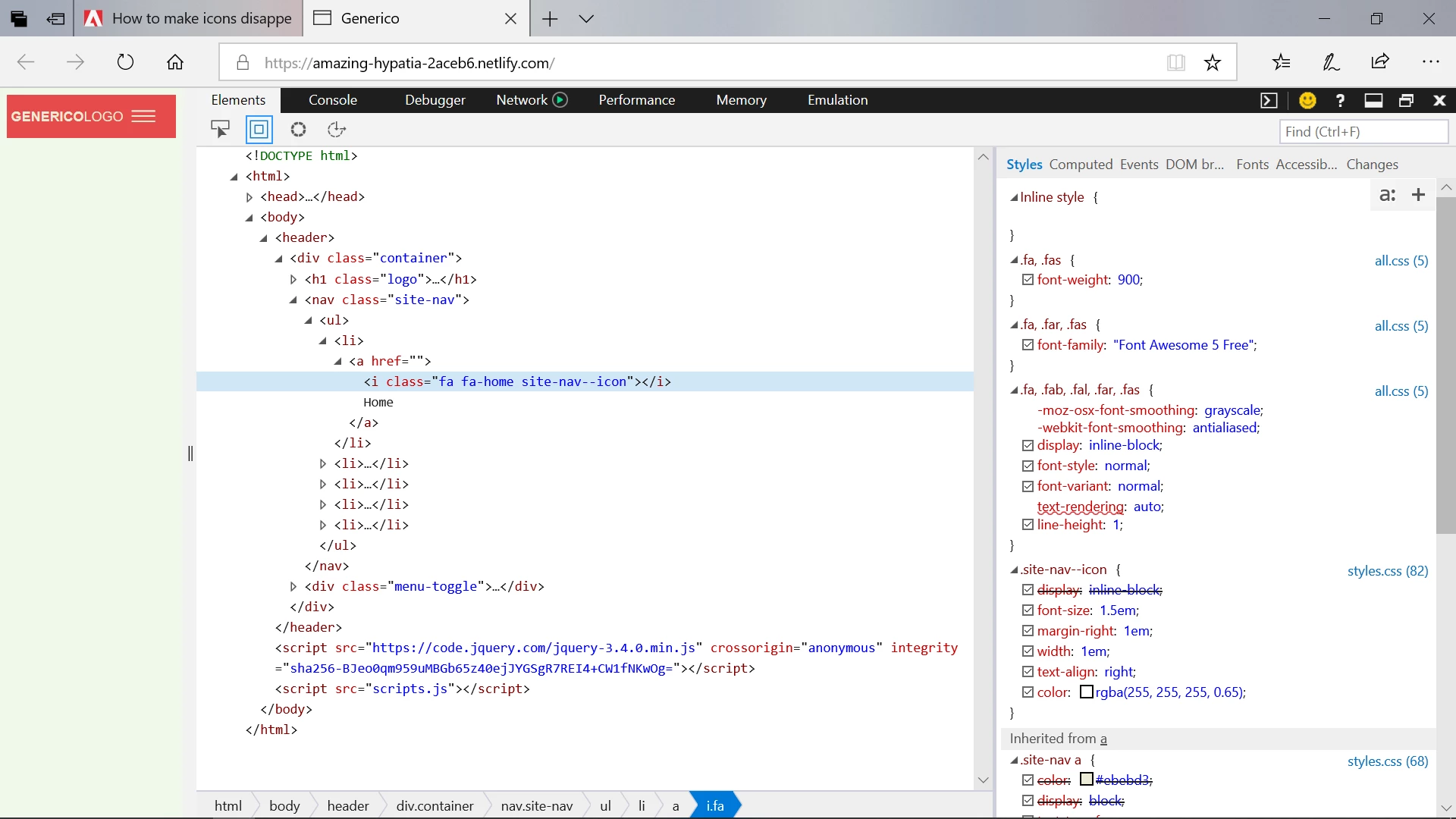
Task: Click the help question mark icon
Action: pos(1340,100)
